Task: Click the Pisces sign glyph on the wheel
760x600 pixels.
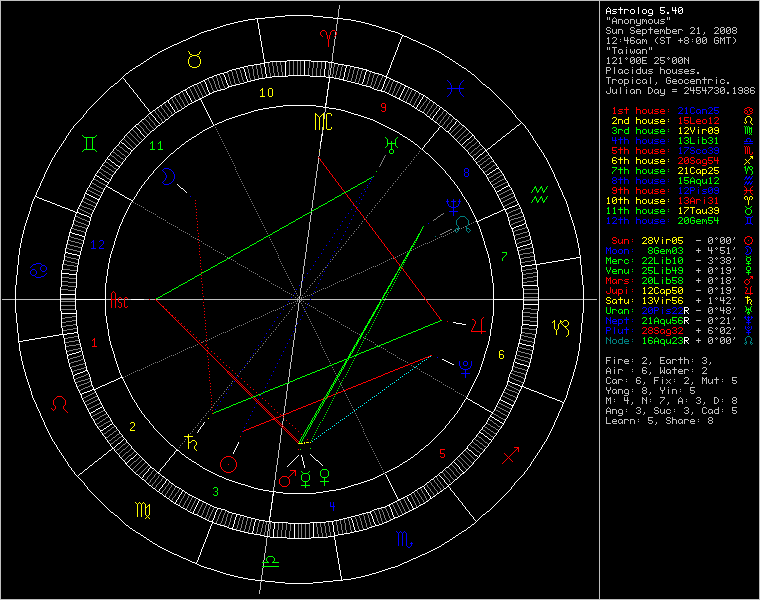Action: pyautogui.click(x=455, y=89)
